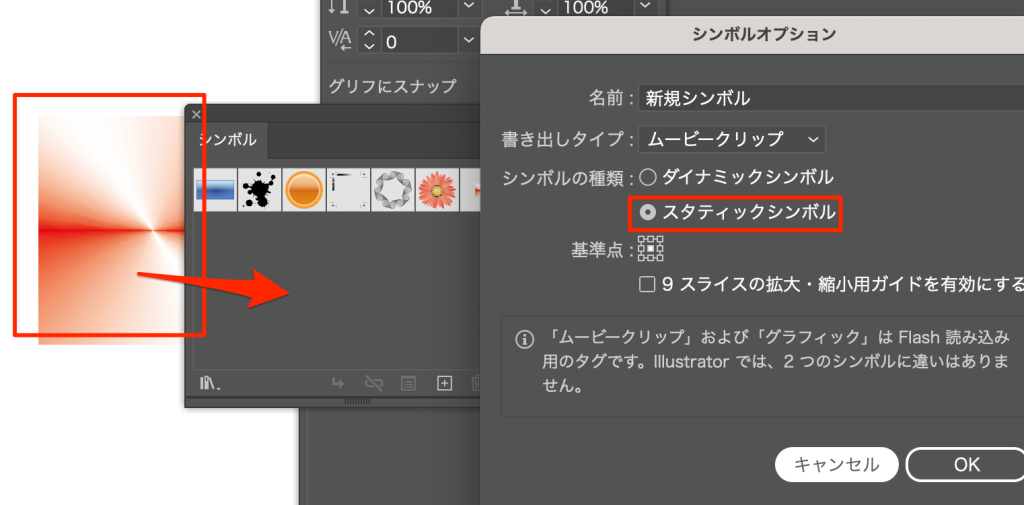Click in the 名前 text field
This screenshot has width=1024, height=505.
[x=830, y=98]
